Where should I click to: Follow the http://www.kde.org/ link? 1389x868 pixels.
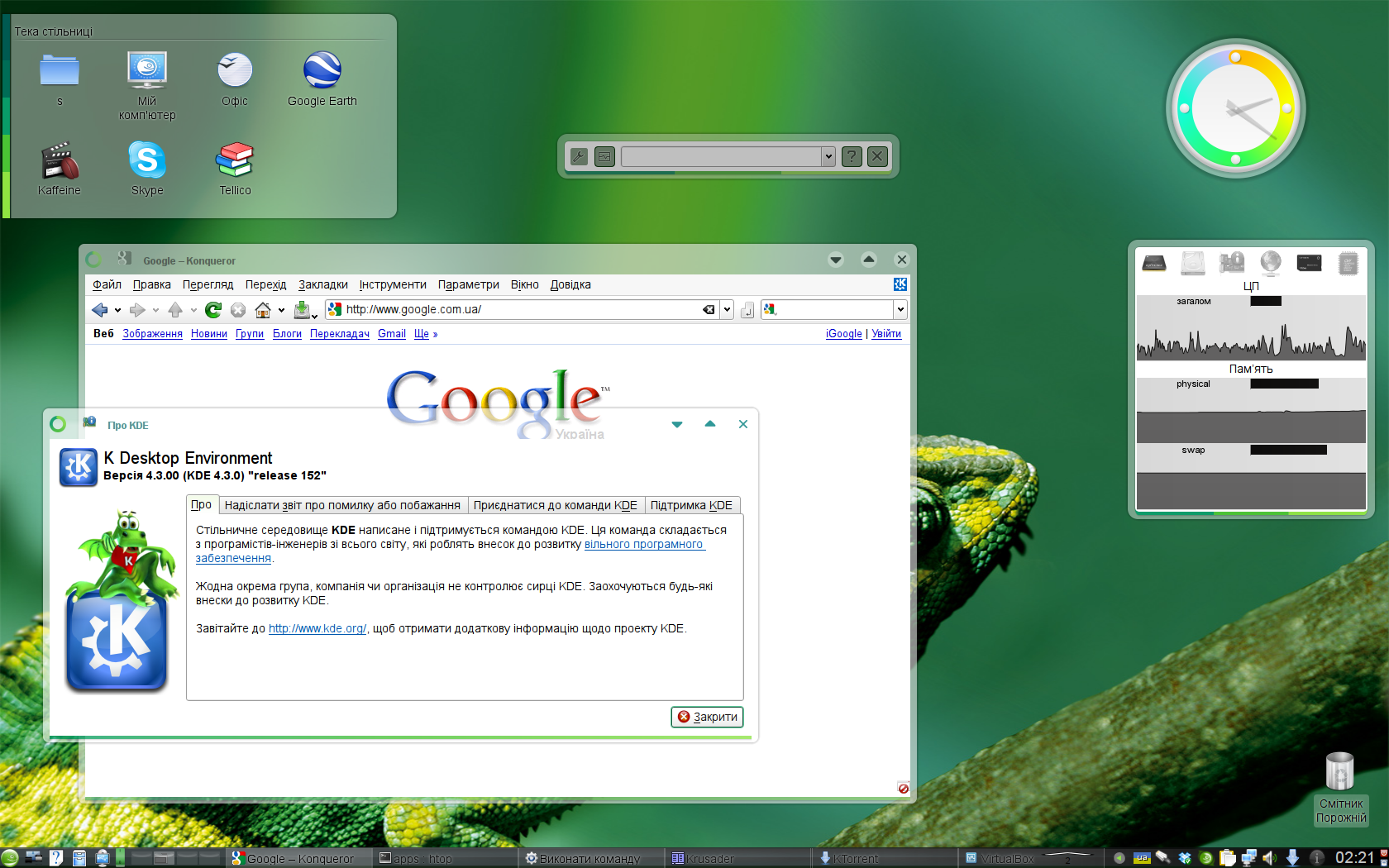point(317,628)
